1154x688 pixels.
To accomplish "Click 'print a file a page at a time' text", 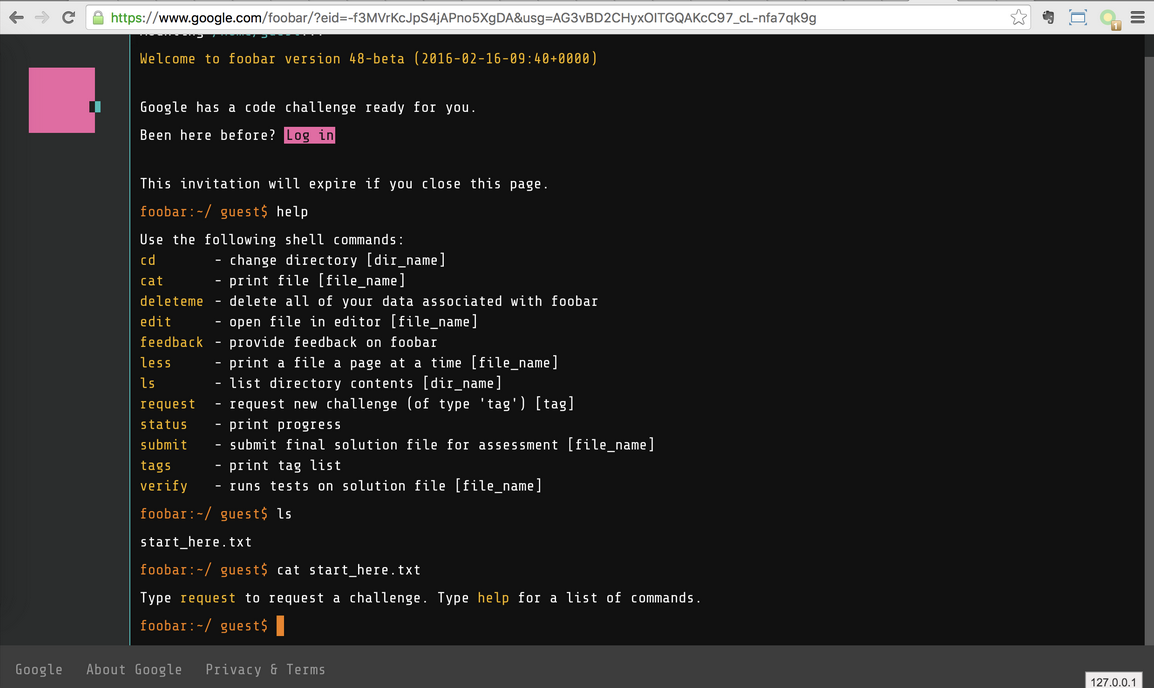I will 394,363.
